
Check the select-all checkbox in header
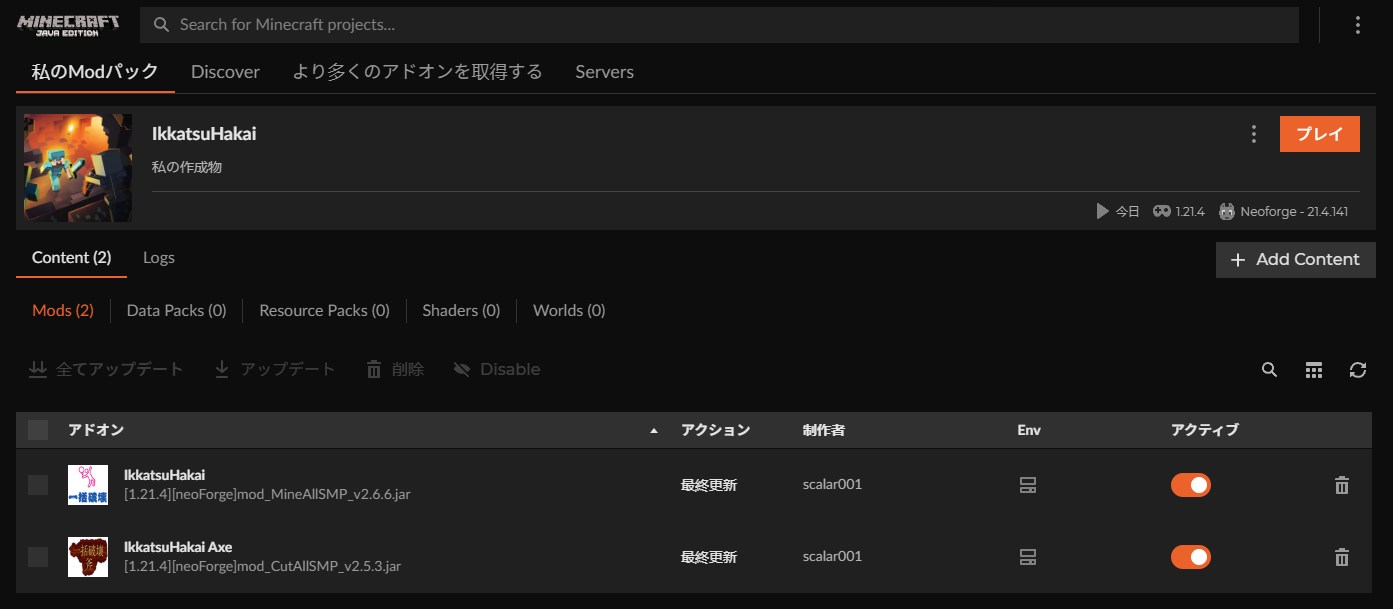[37, 429]
